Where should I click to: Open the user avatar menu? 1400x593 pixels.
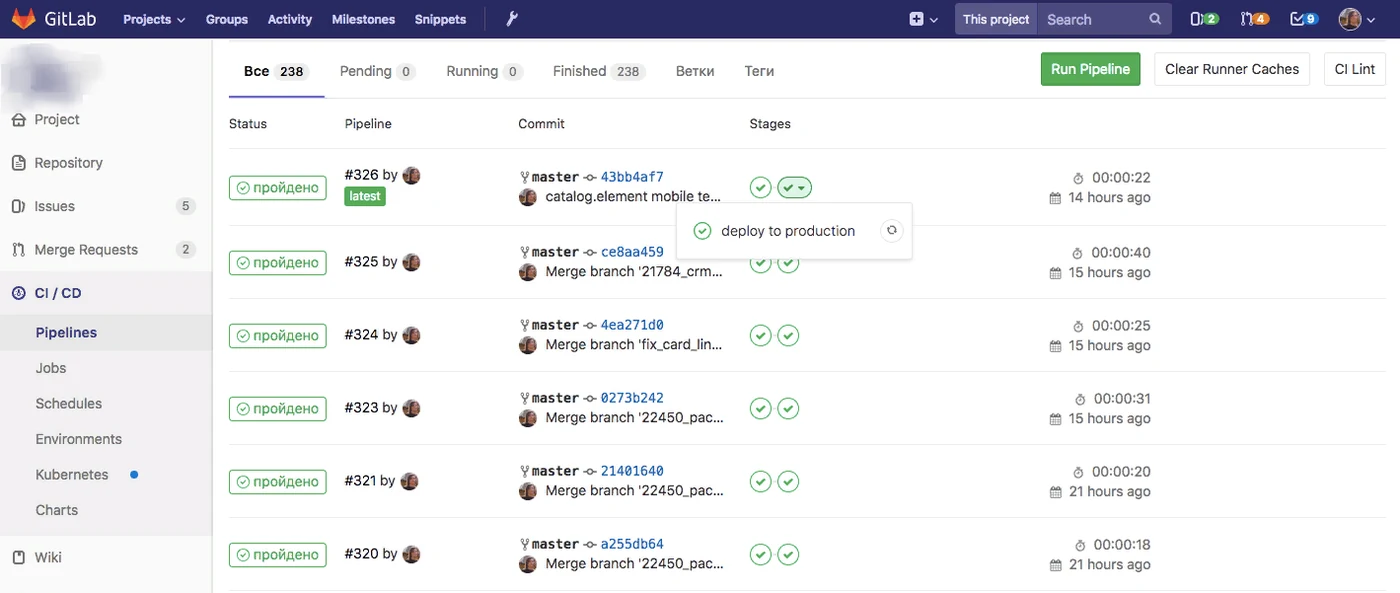[1358, 19]
